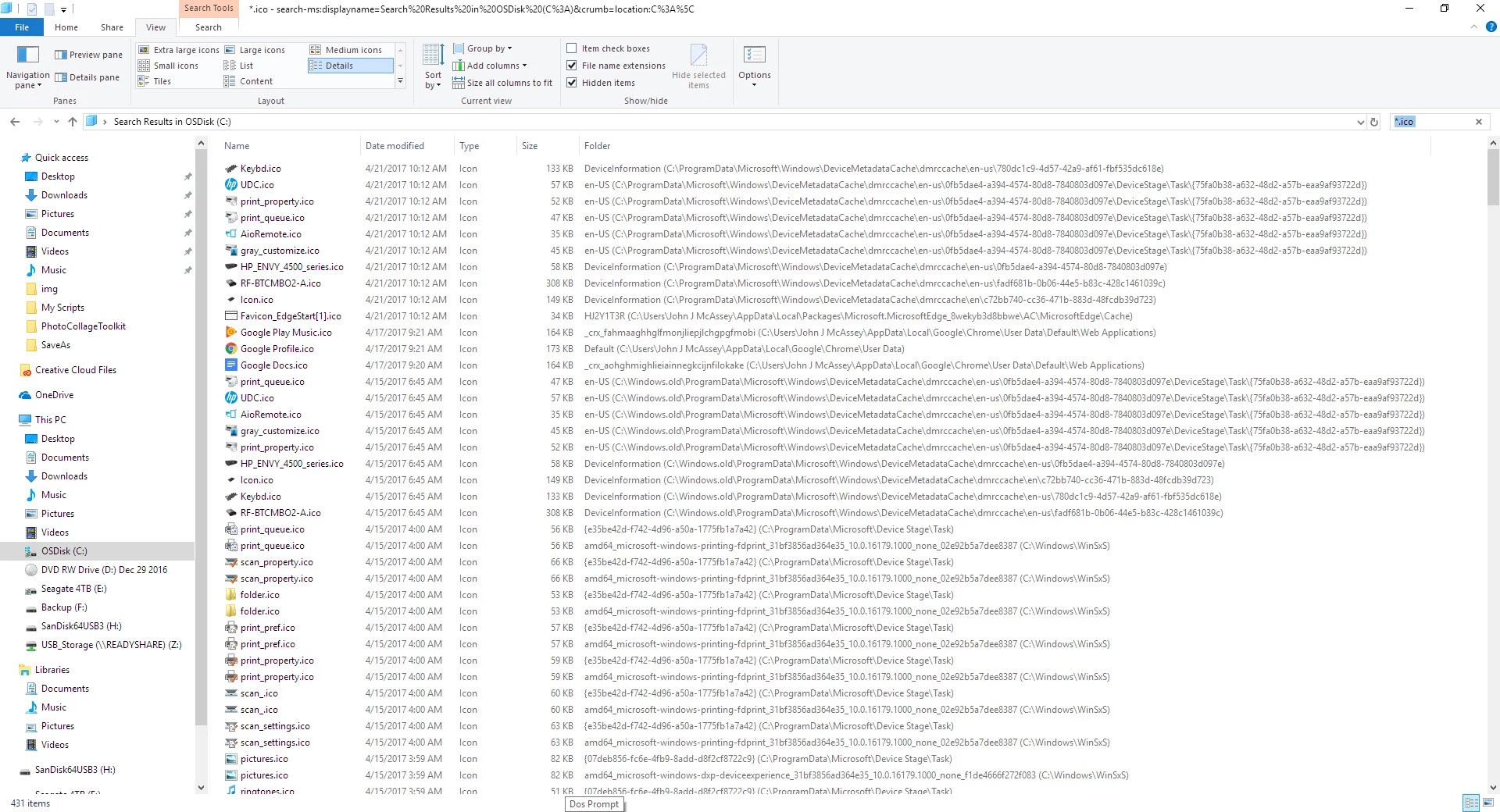The image size is (1500, 812).
Task: Sort by the Type column header
Action: click(x=484, y=146)
